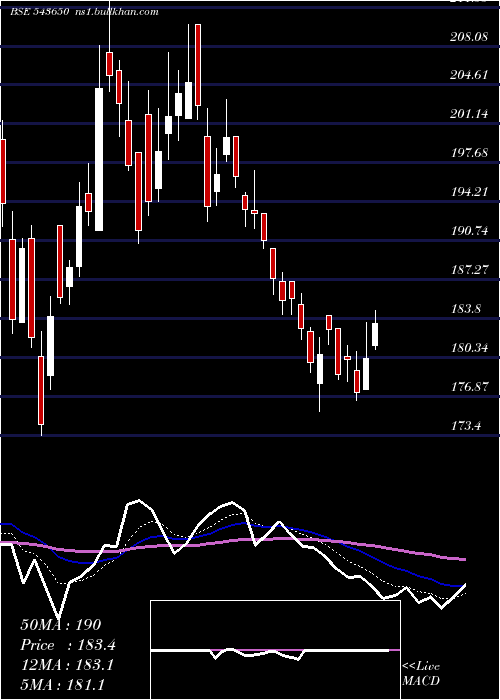Click the 50MA : 190 readout
Screen dimensions: 500x700
(x=61, y=625)
